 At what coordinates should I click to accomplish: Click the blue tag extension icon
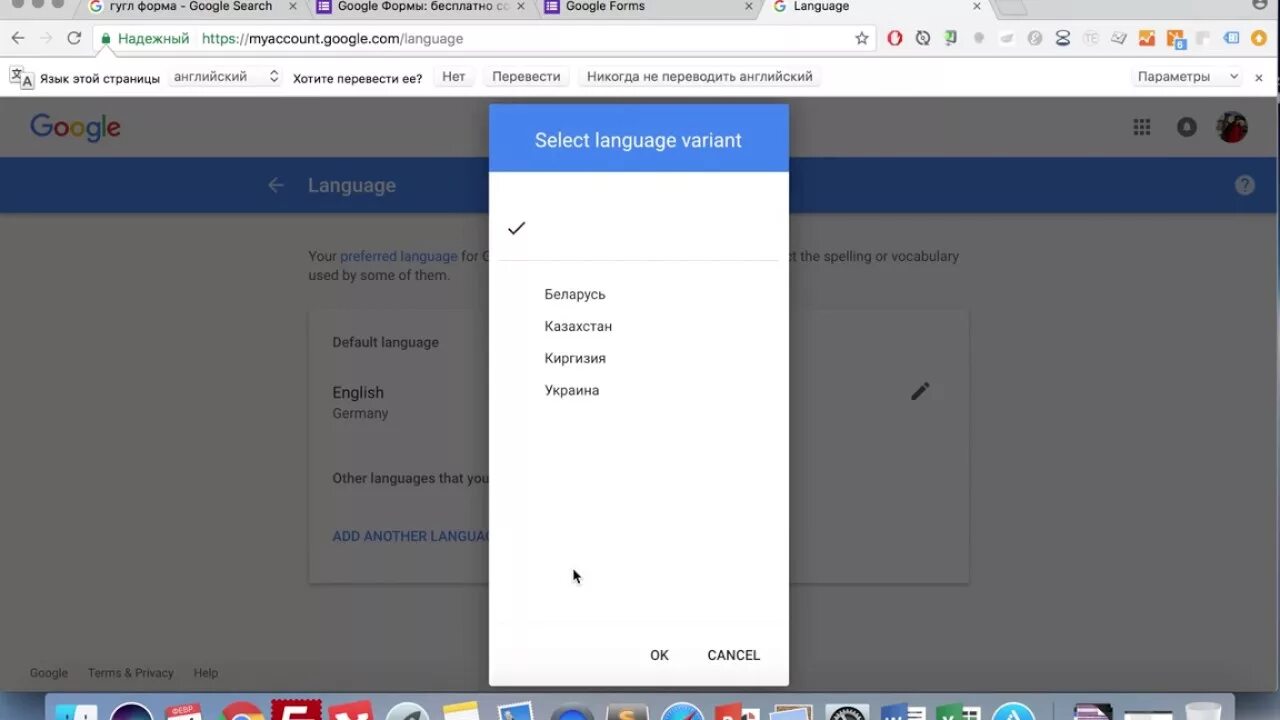(1232, 38)
